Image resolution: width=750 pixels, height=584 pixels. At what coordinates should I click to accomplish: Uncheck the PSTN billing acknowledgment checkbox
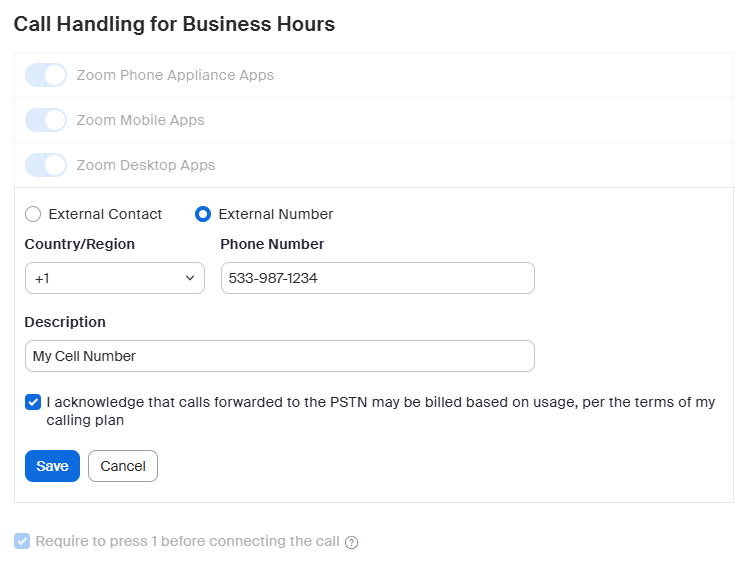33,403
